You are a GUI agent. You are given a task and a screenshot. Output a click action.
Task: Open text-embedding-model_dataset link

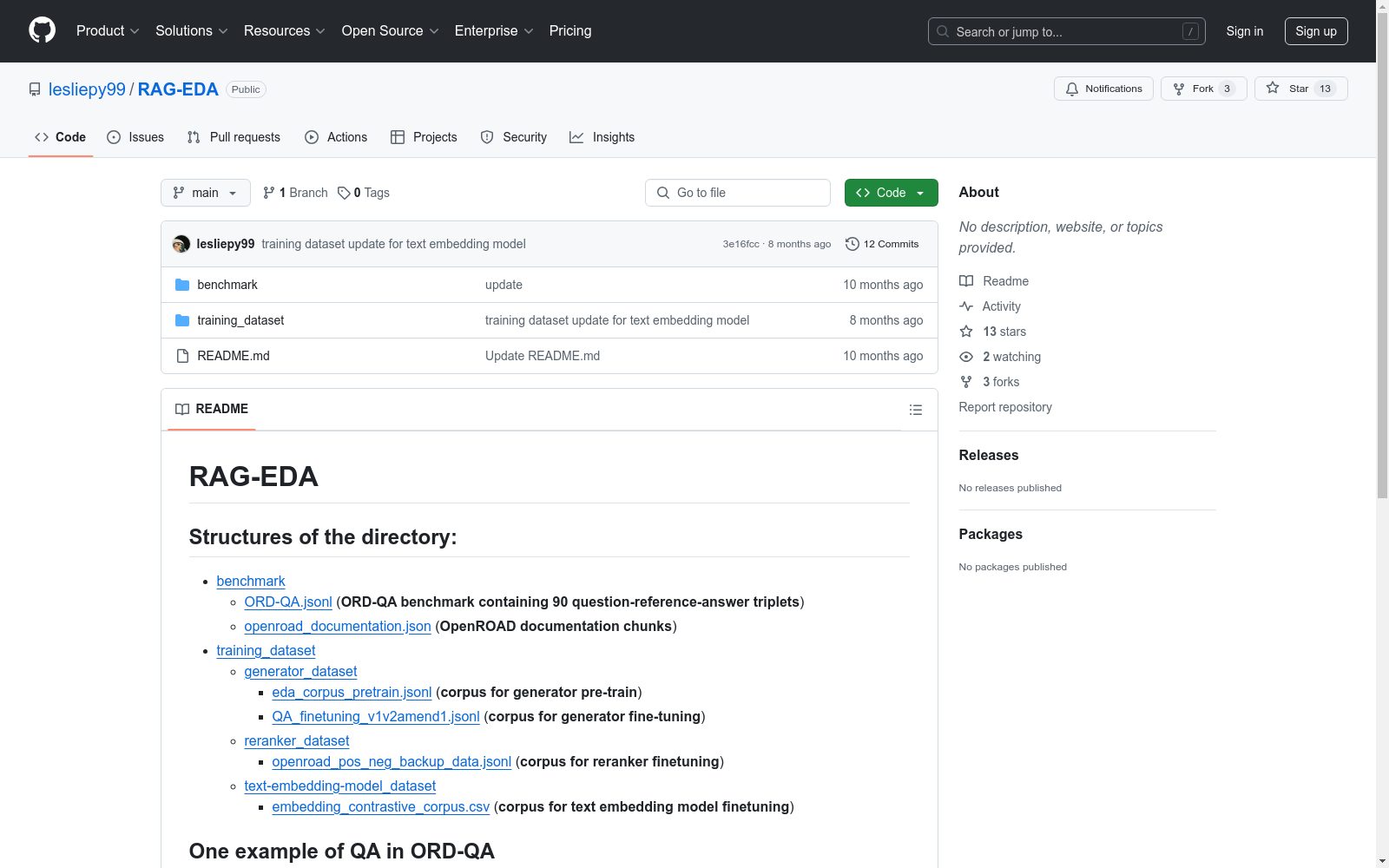pos(340,786)
